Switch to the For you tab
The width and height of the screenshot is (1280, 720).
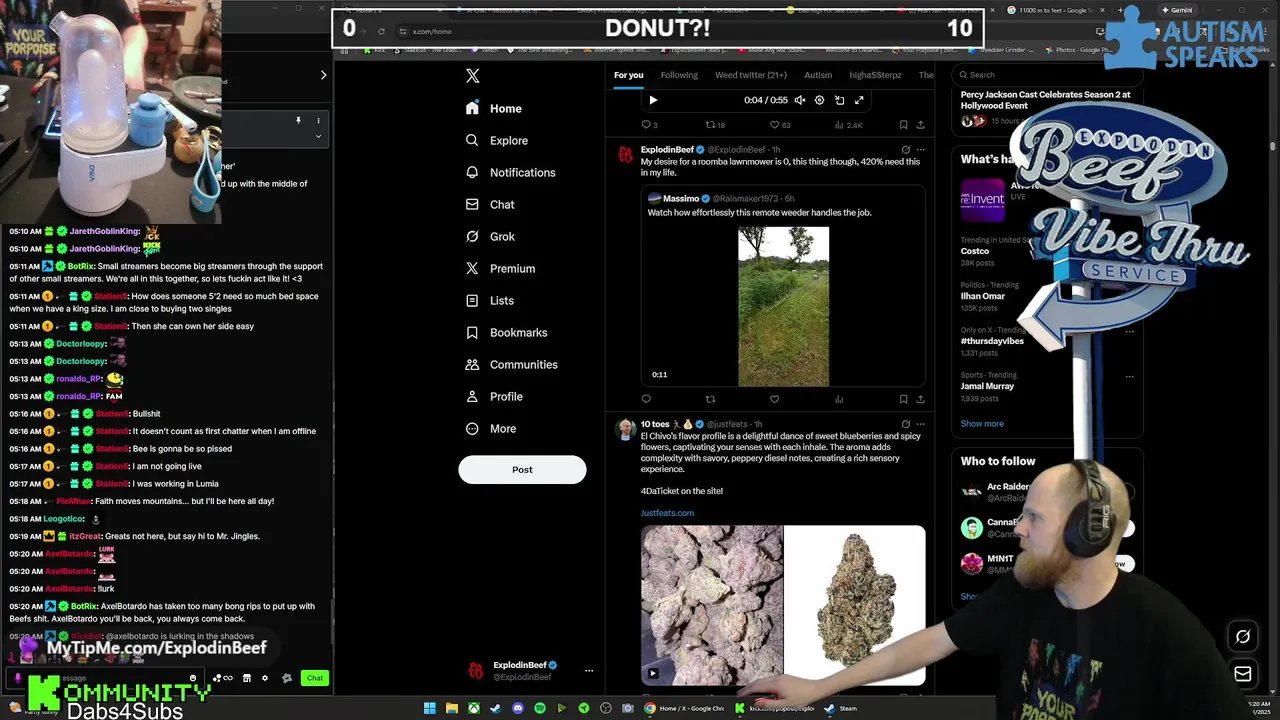pos(629,75)
